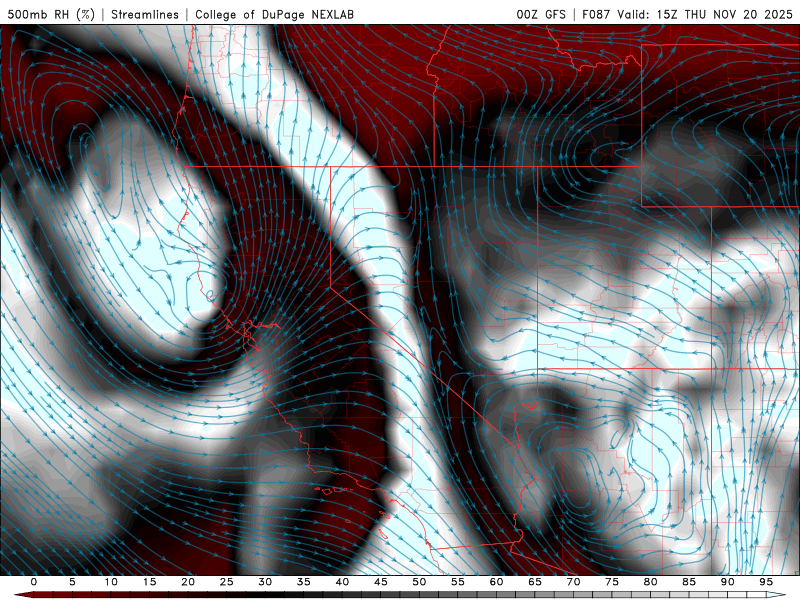This screenshot has width=800, height=600.
Task: Click the pale blue high end of the color bar
Action: point(776,595)
